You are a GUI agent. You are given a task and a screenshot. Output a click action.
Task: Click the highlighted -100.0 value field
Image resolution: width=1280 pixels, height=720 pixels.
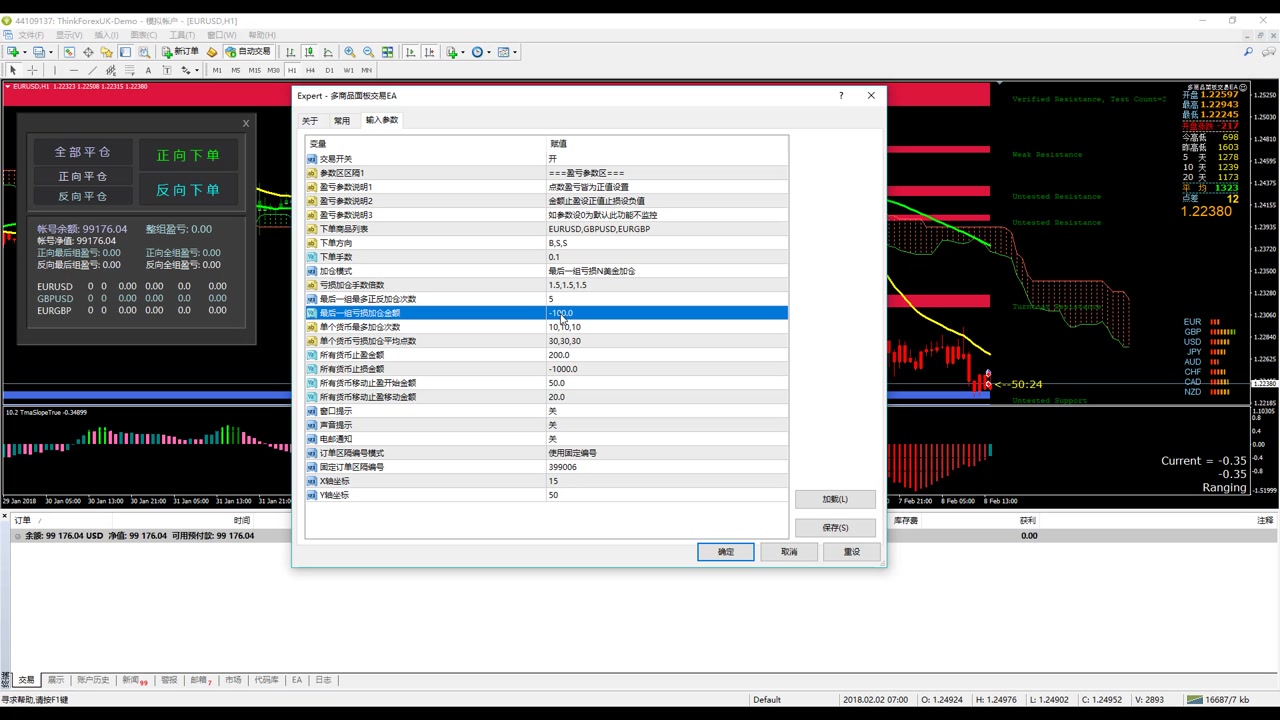(667, 313)
